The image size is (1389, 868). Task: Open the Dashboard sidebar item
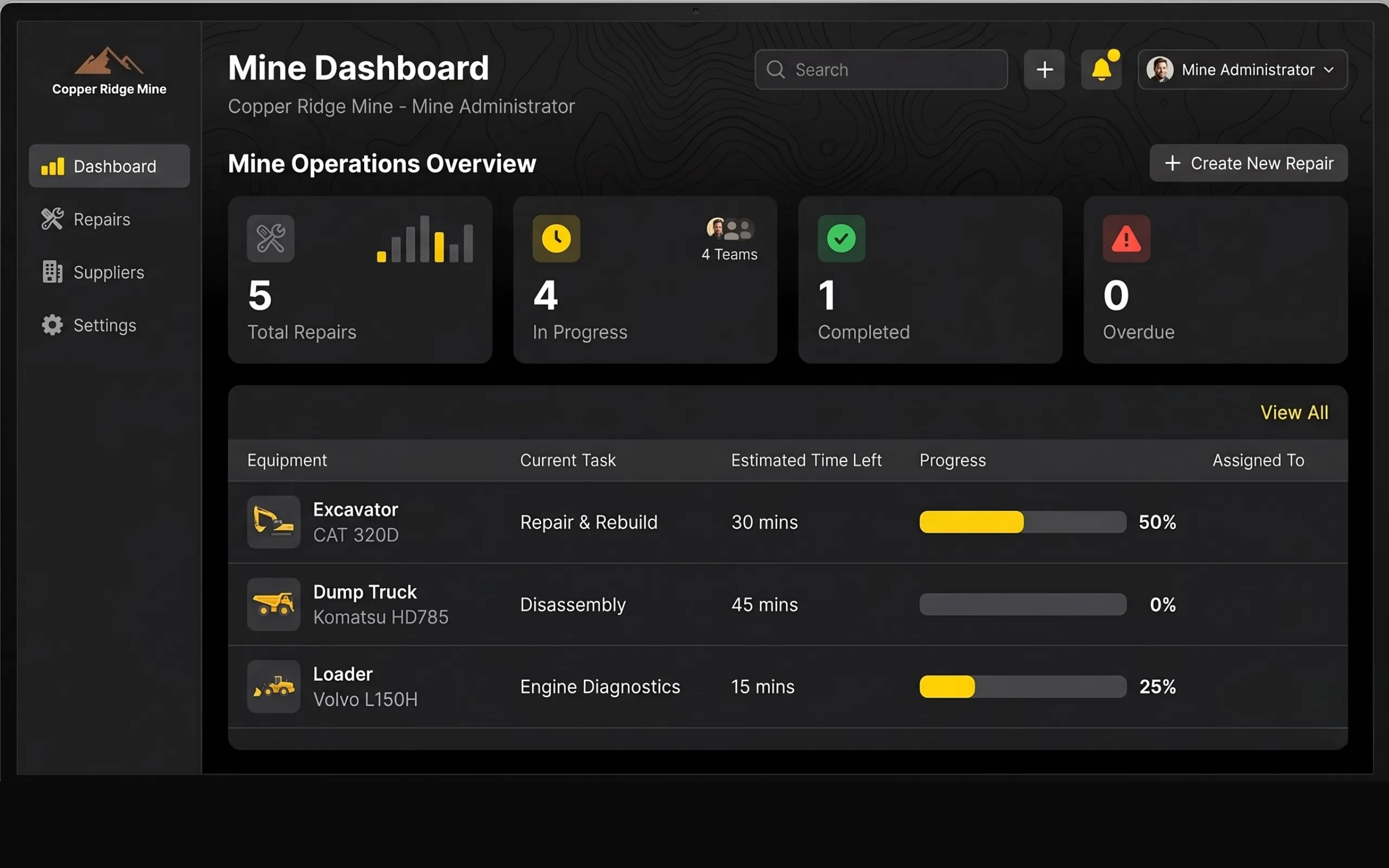[x=109, y=166]
